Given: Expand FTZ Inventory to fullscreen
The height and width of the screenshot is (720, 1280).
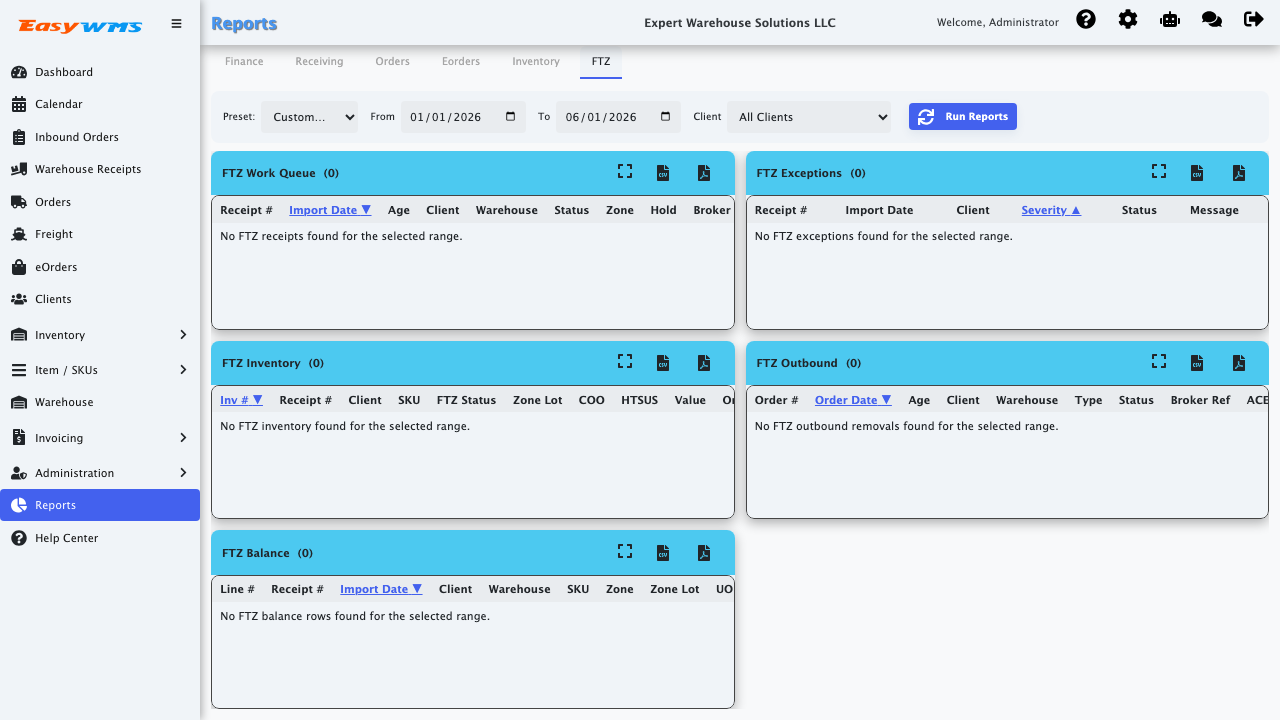Looking at the screenshot, I should point(625,362).
